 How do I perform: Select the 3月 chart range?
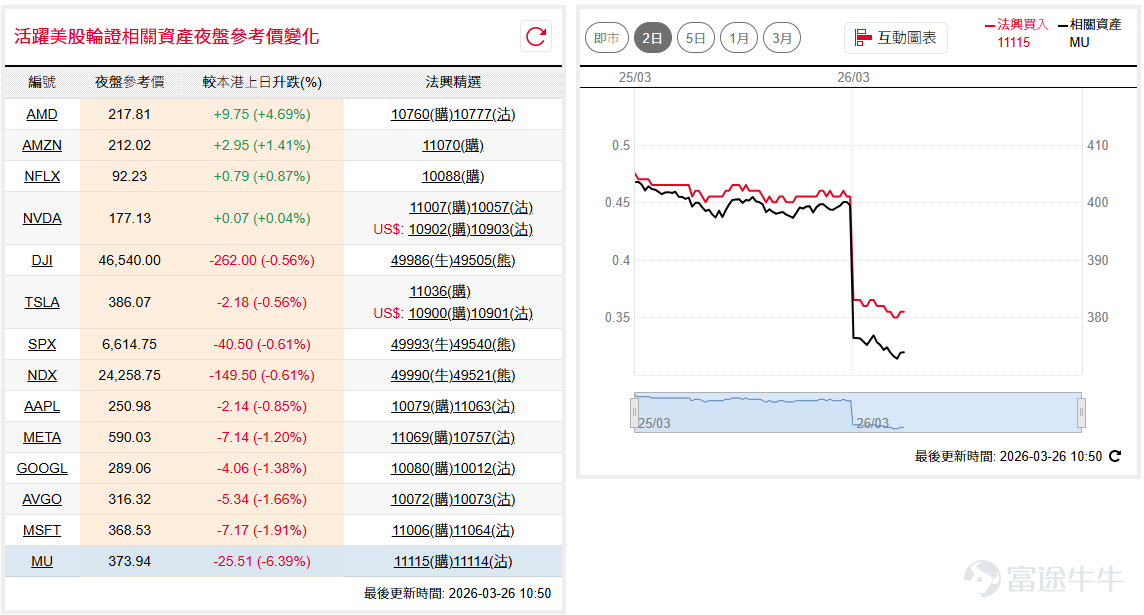[x=782, y=38]
